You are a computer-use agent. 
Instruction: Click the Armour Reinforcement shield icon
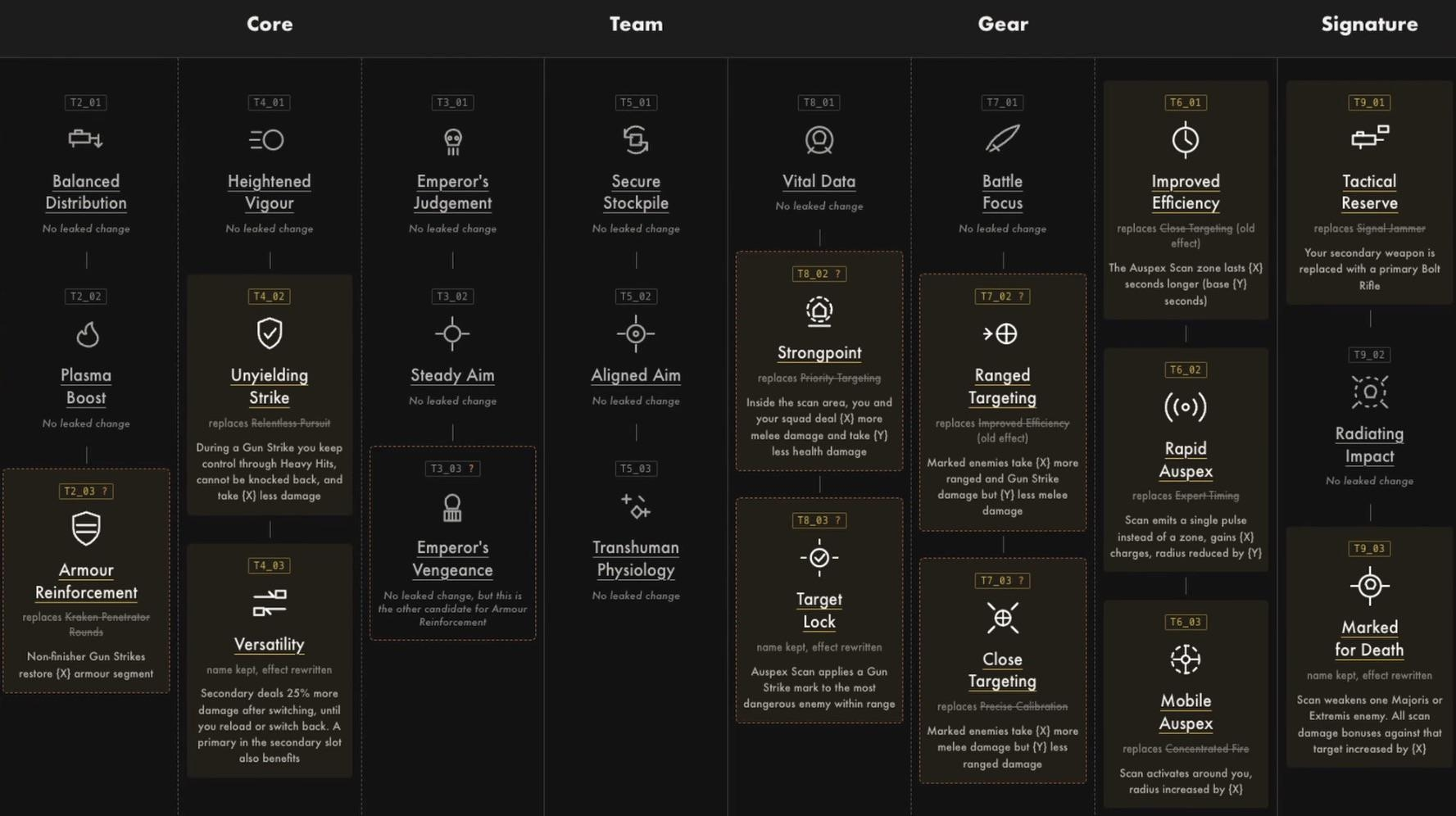pos(86,528)
